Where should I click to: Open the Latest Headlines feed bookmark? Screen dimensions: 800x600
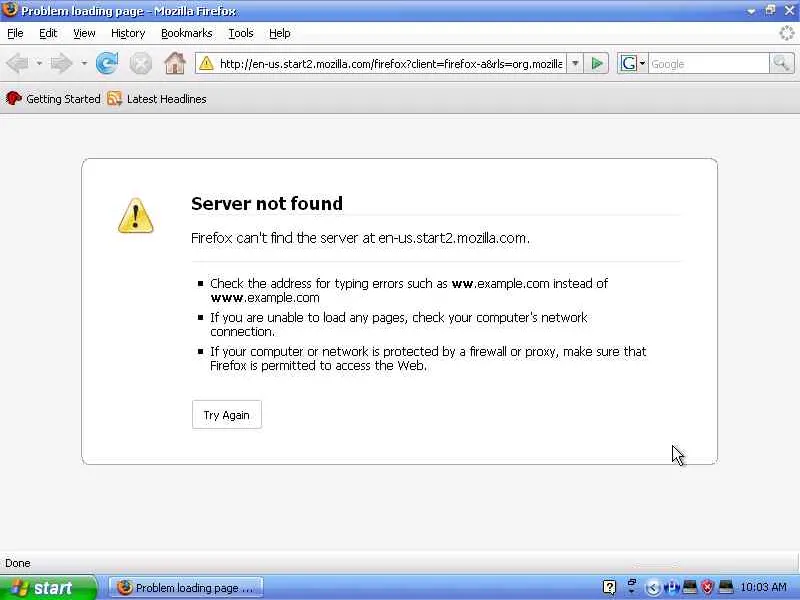pos(157,99)
